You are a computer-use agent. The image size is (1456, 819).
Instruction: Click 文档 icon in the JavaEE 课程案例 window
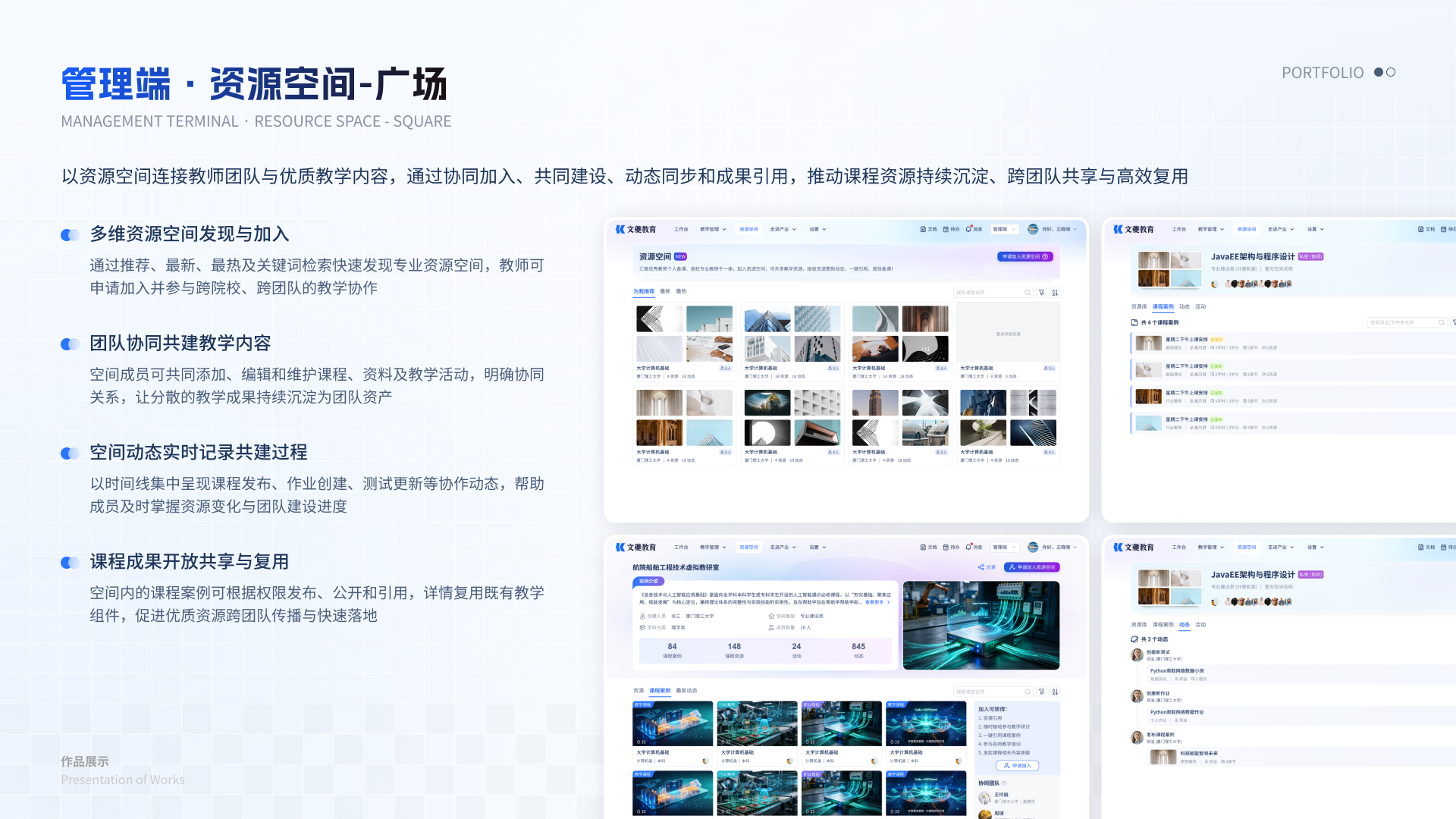pos(1420,229)
